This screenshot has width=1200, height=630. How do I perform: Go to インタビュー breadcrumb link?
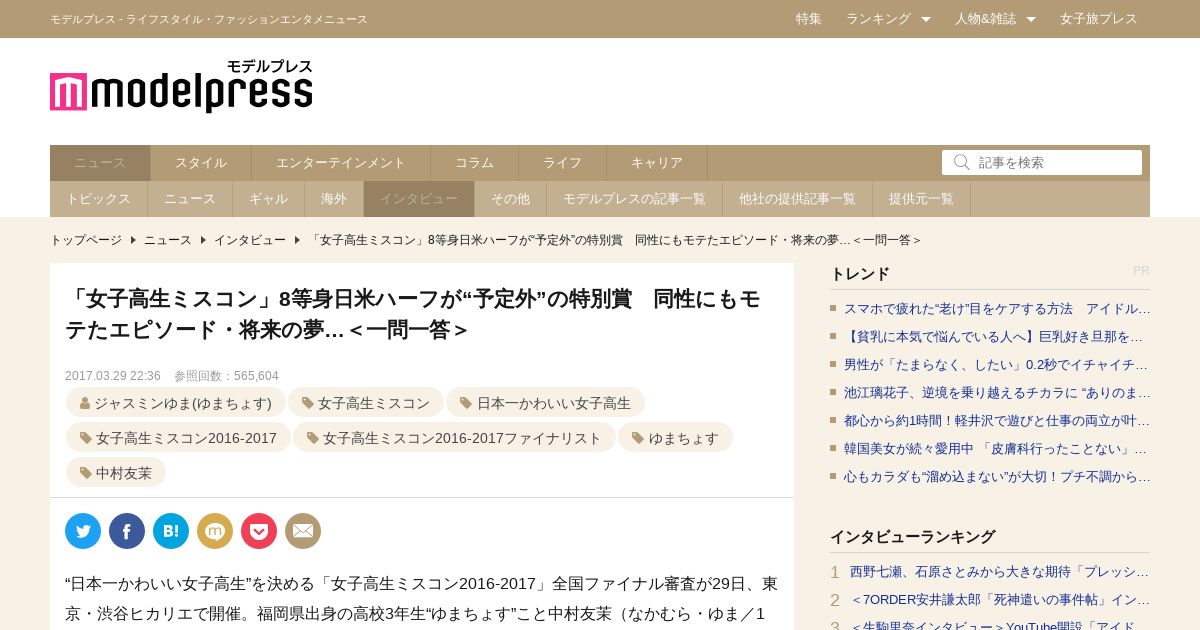[x=249, y=240]
